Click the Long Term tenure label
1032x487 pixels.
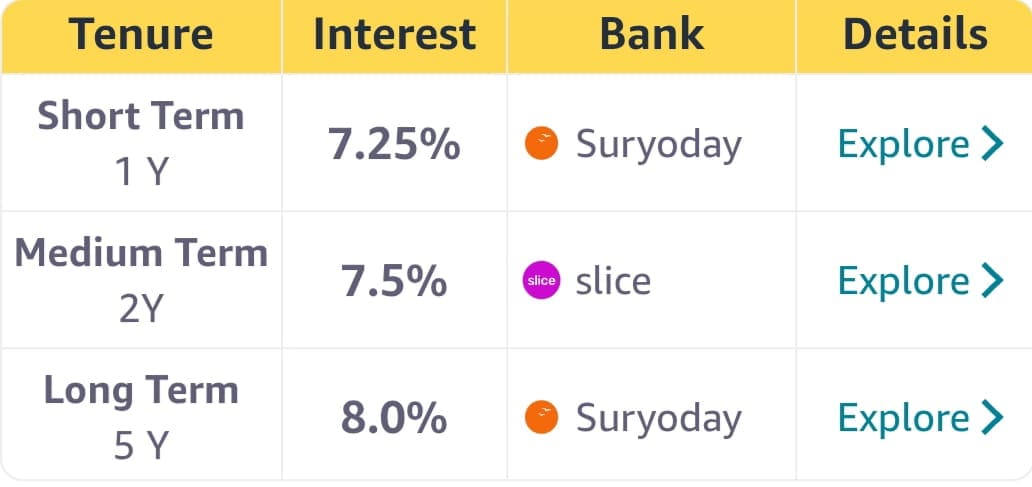point(141,390)
